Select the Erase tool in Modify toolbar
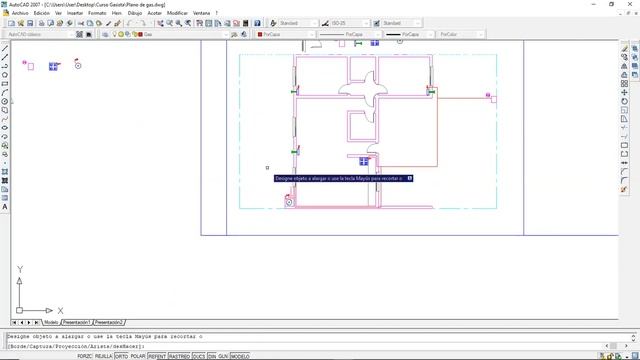This screenshot has height=360, width=640. (x=624, y=49)
